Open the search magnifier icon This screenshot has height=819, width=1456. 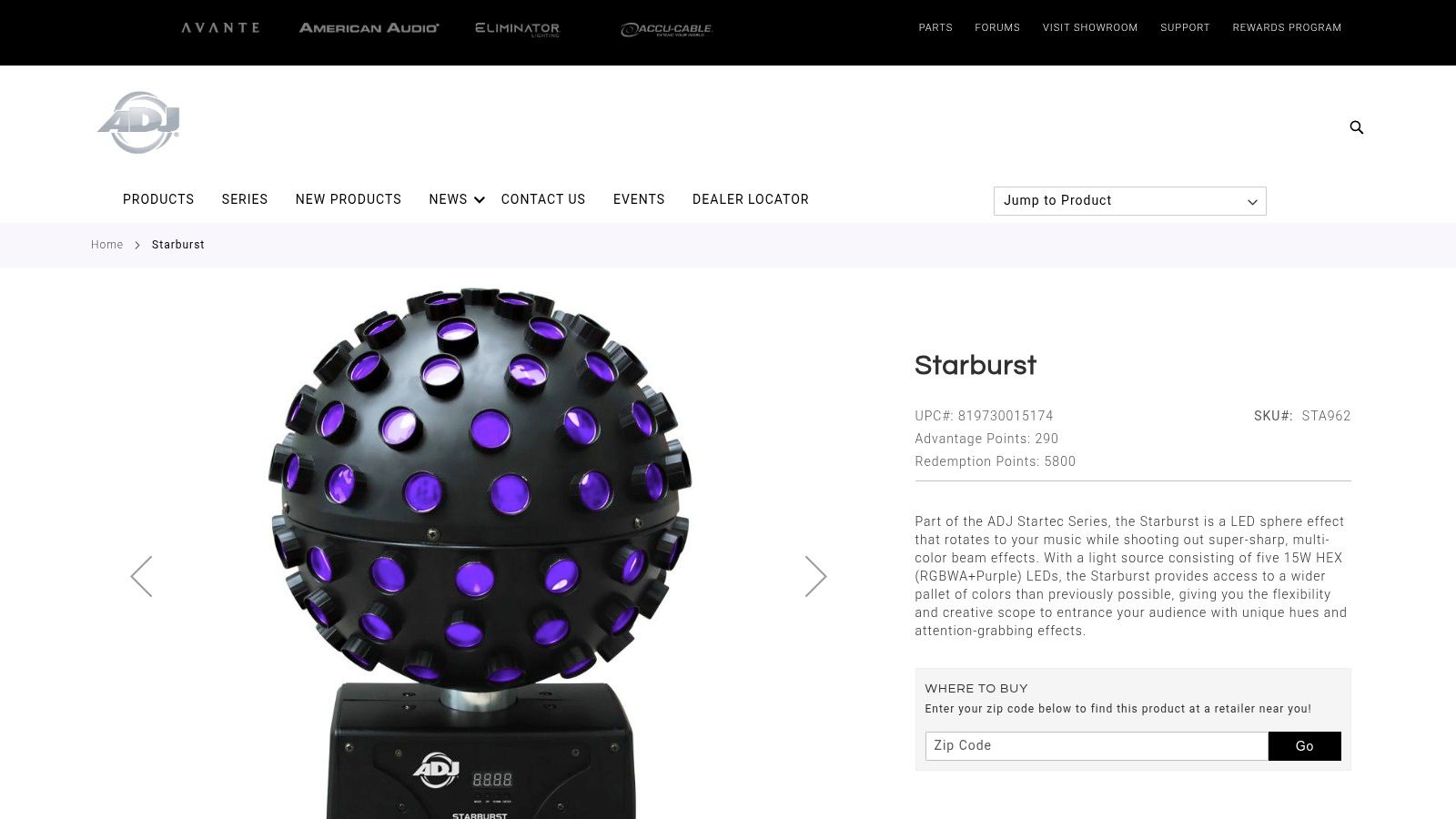tap(1356, 127)
